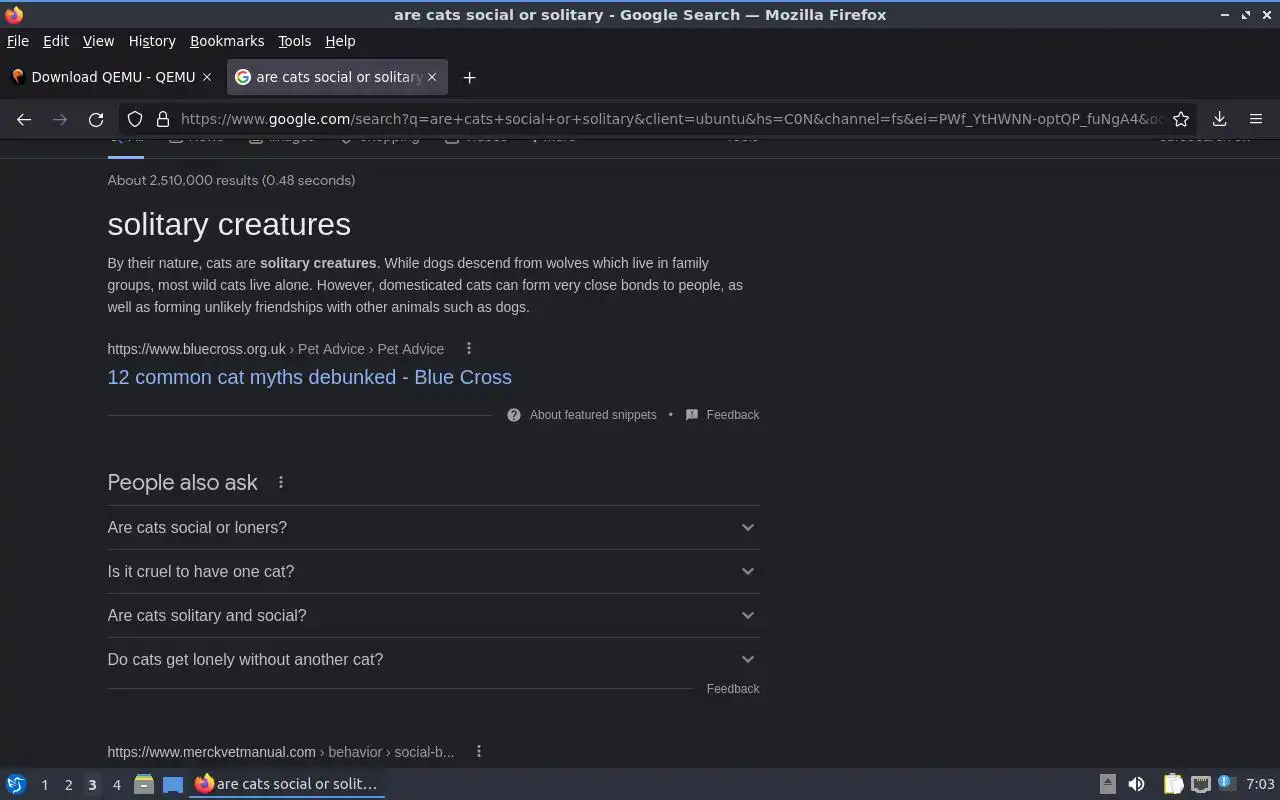Viewport: 1280px width, 800px height.
Task: Click the About featured snippets help icon
Action: [514, 415]
